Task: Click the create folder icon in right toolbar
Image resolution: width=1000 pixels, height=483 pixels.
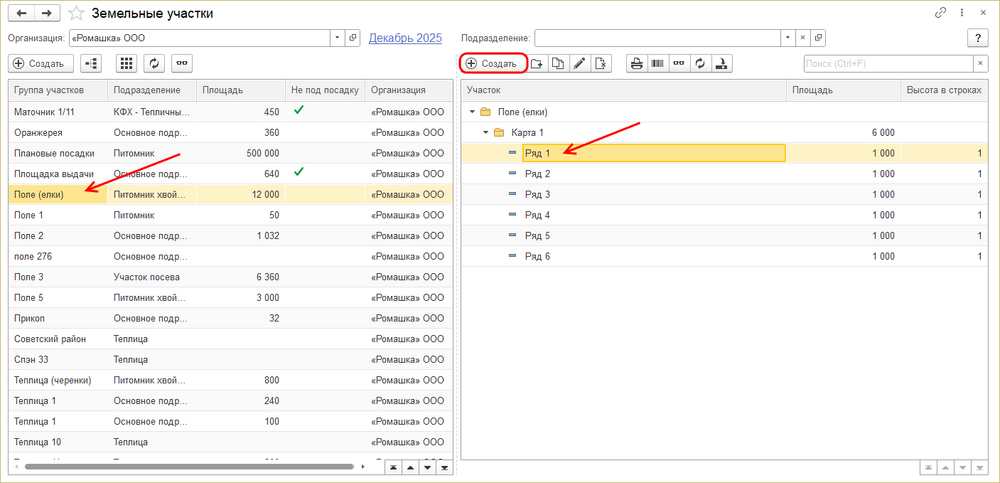Action: (537, 64)
